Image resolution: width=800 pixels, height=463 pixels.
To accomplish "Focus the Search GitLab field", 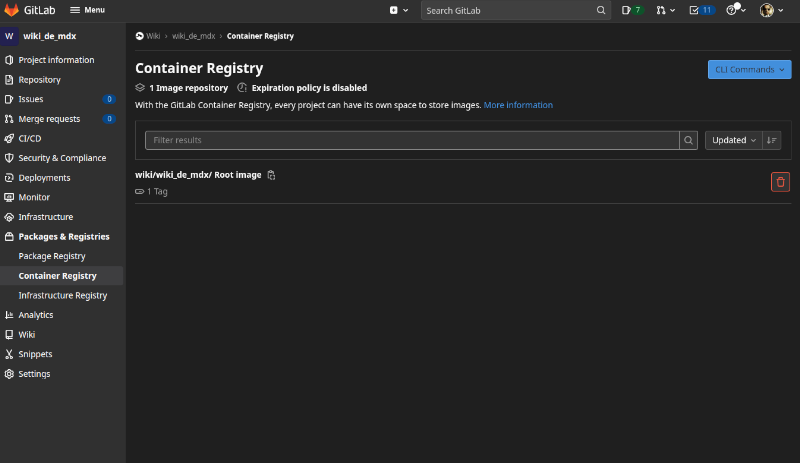I will click(515, 10).
